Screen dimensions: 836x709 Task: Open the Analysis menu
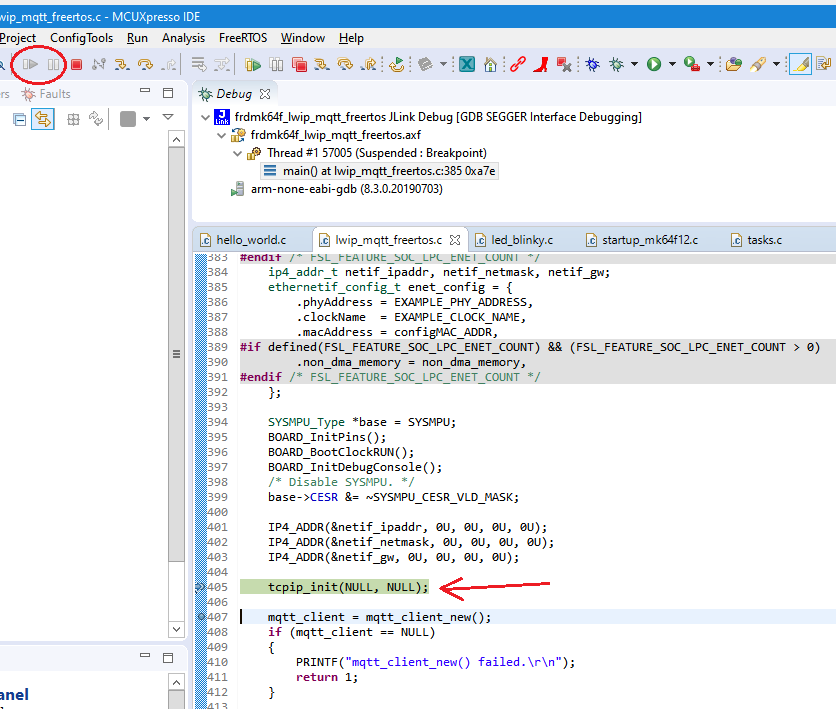[x=183, y=38]
